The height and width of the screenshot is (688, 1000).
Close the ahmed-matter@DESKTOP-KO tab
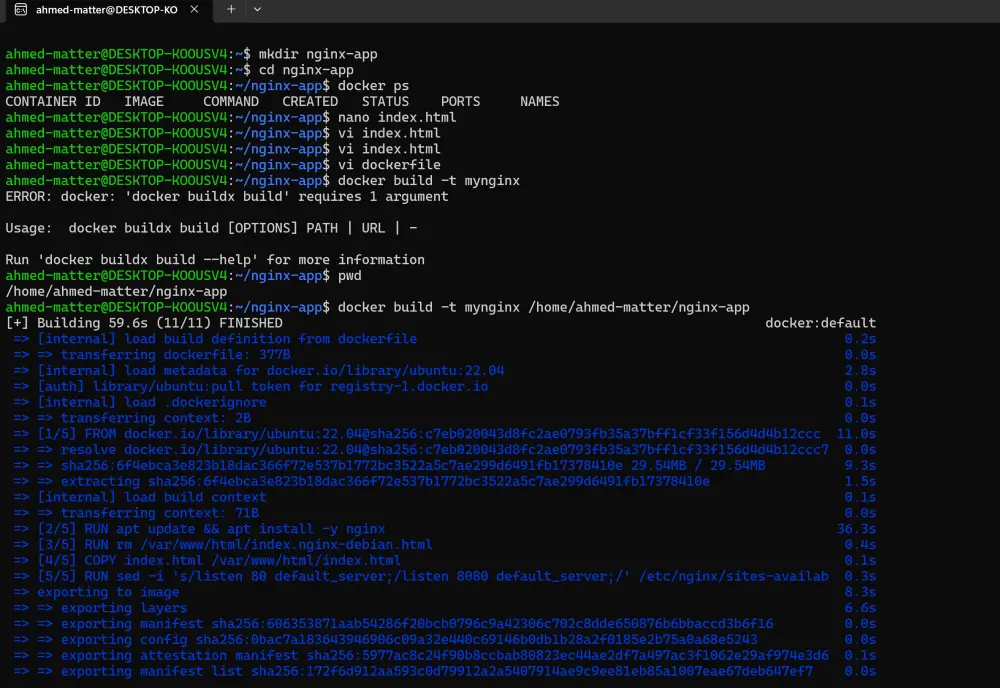(194, 10)
